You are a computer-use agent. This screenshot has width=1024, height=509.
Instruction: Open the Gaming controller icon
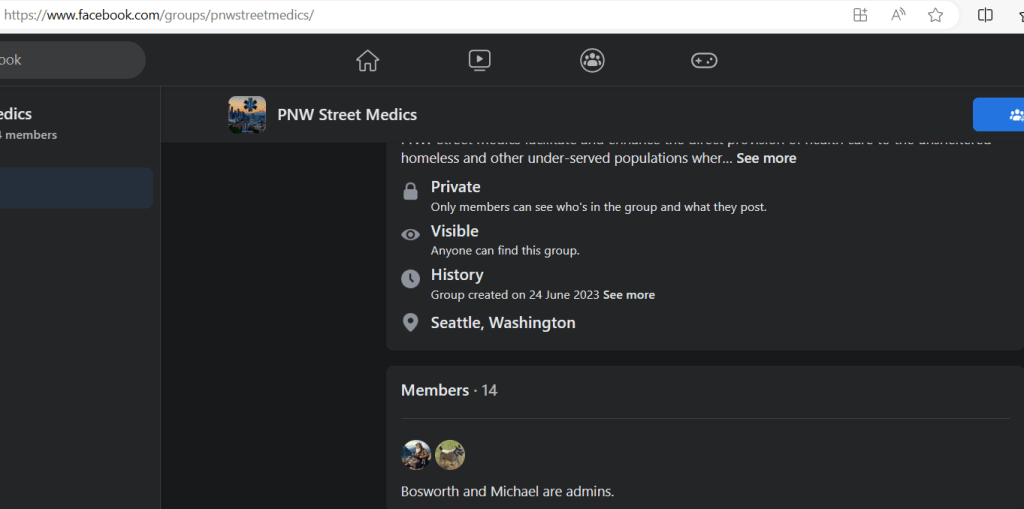pyautogui.click(x=704, y=61)
